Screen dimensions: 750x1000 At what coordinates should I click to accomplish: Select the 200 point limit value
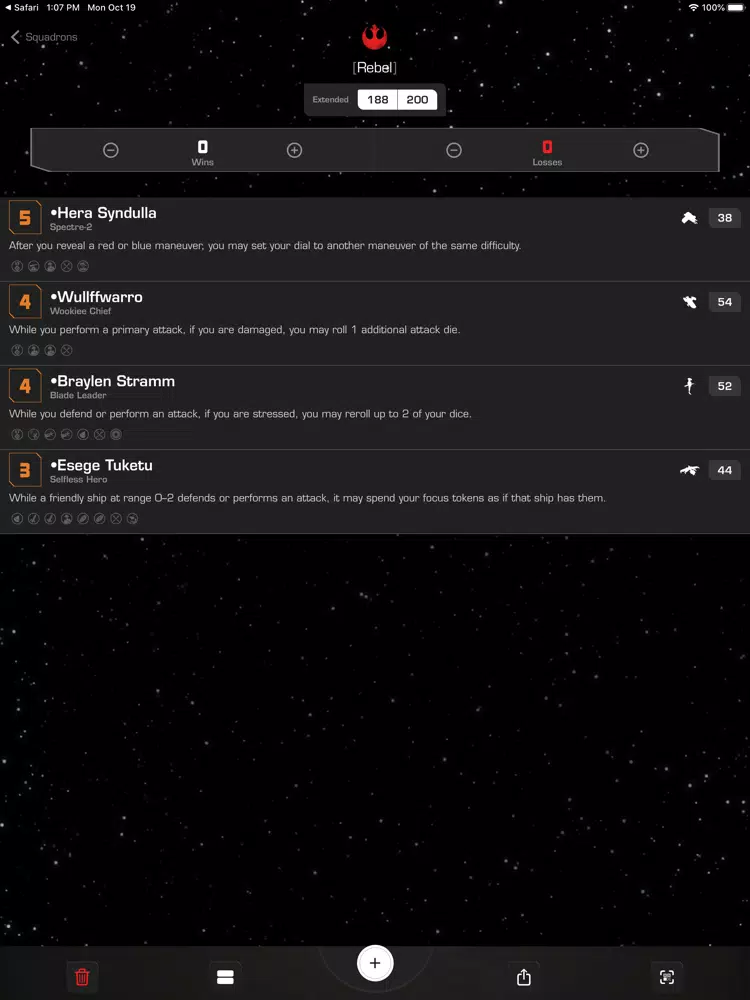417,99
